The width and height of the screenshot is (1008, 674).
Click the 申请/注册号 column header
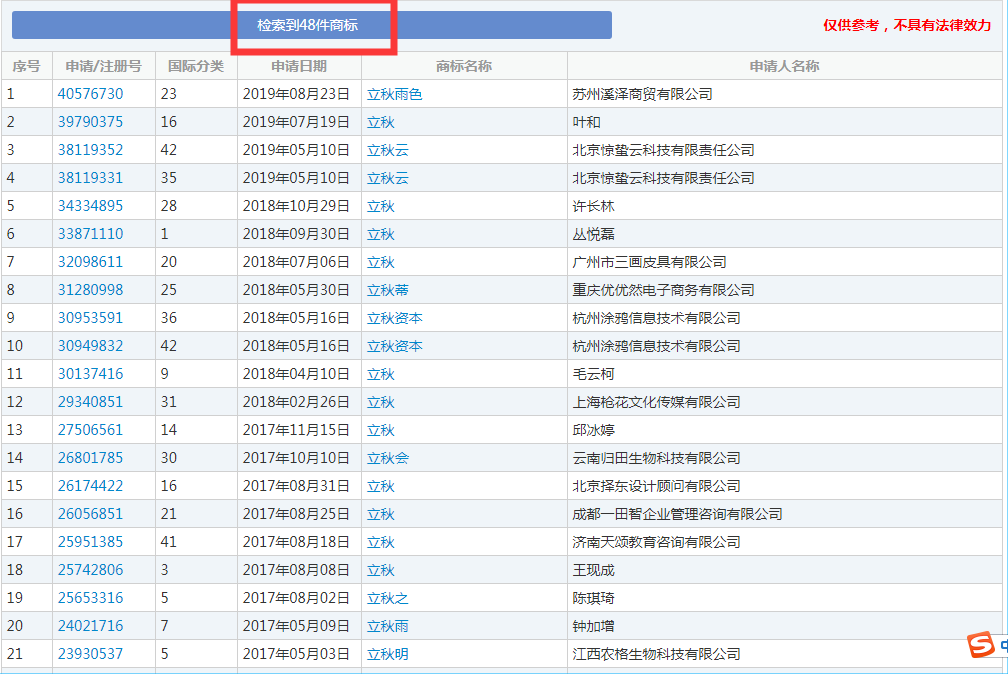[103, 66]
